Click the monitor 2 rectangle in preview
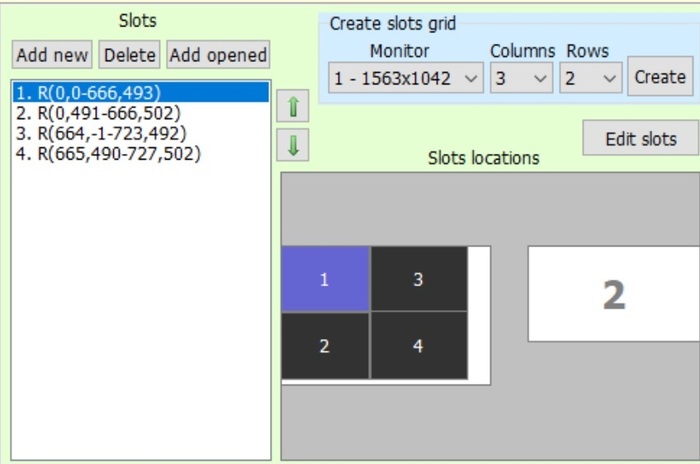 pos(613,294)
